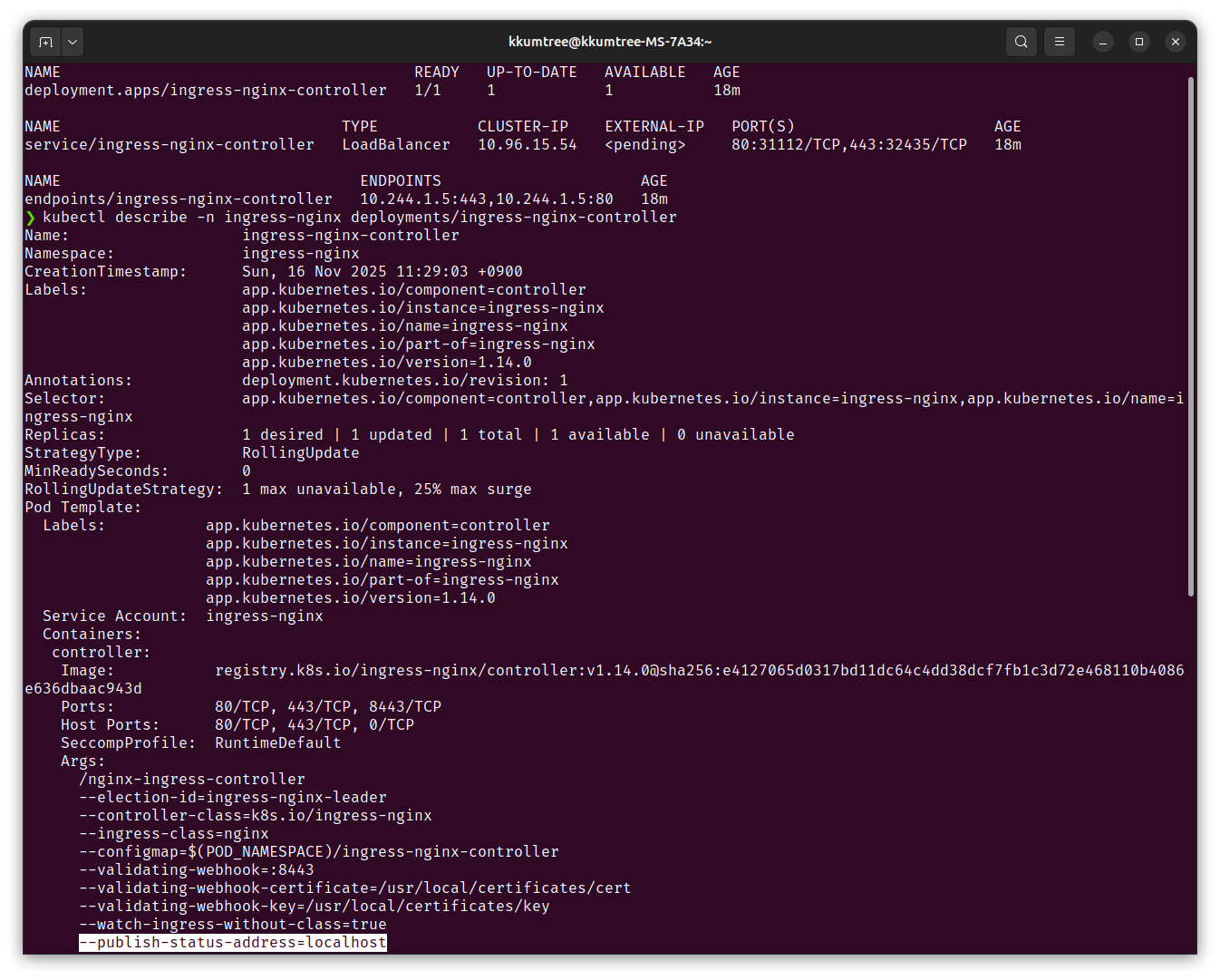
Task: Expand the new tab dropdown arrow
Action: [x=73, y=42]
